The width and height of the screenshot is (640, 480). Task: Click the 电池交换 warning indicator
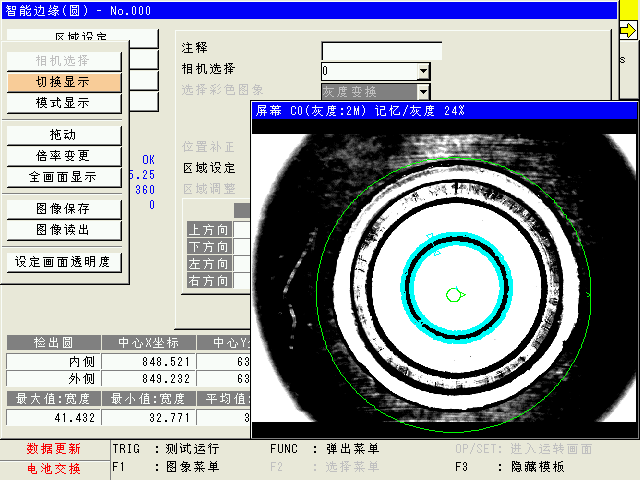54,468
